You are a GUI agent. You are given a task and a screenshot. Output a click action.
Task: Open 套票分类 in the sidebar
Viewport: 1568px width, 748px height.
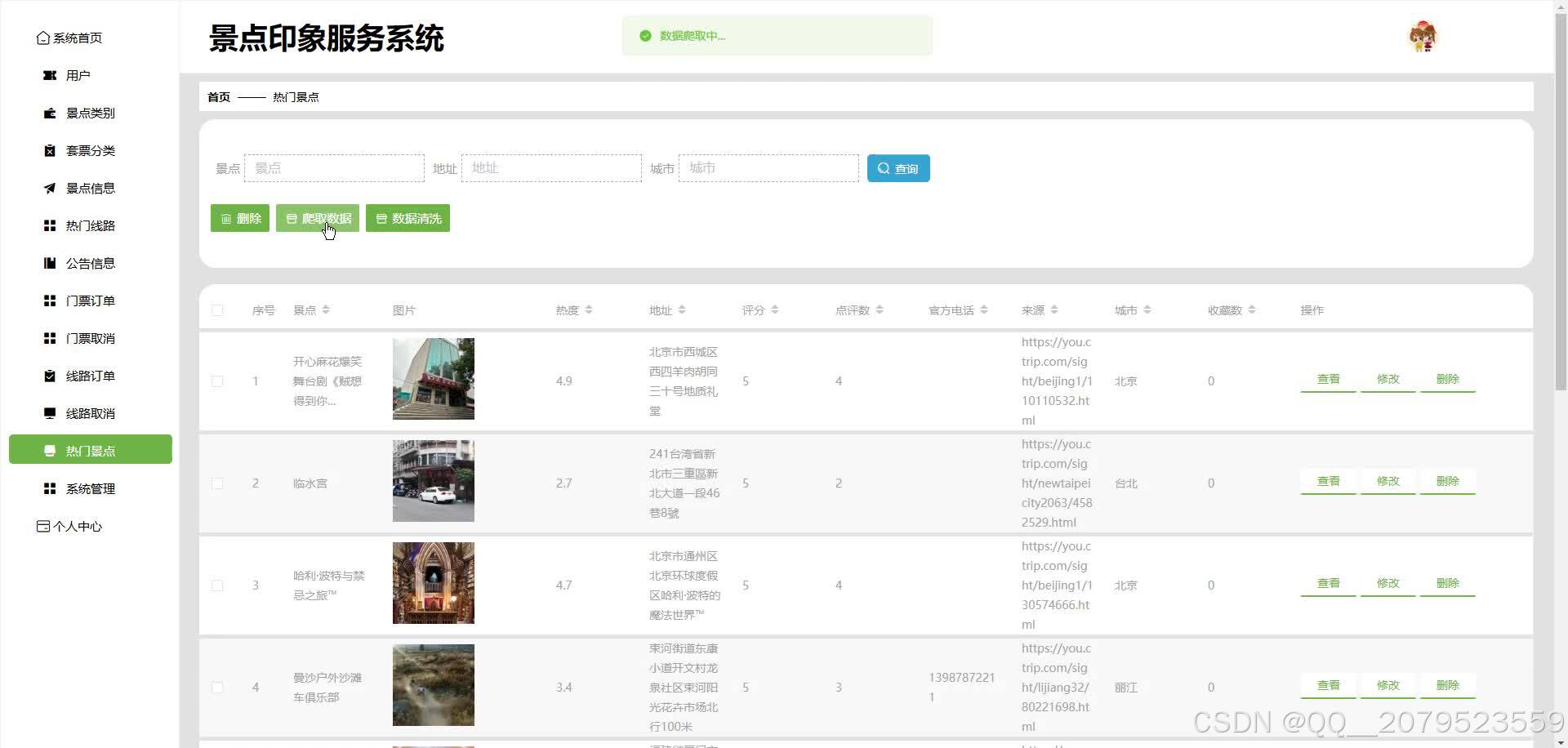(91, 151)
